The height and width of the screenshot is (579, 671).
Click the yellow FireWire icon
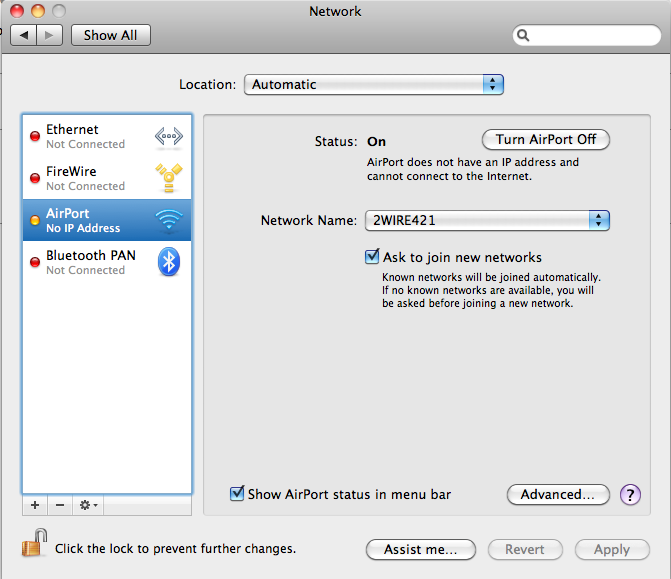pyautogui.click(x=169, y=178)
